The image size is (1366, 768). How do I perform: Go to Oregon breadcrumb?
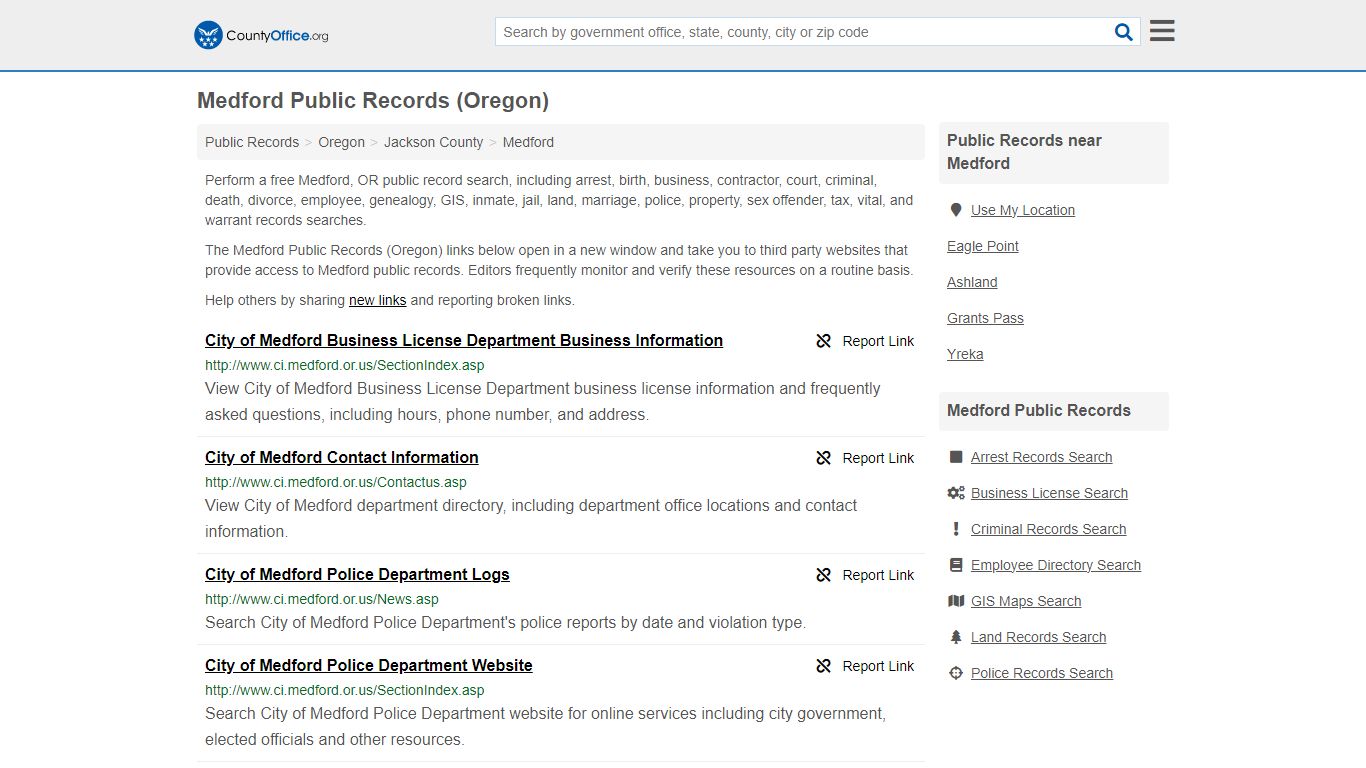342,142
